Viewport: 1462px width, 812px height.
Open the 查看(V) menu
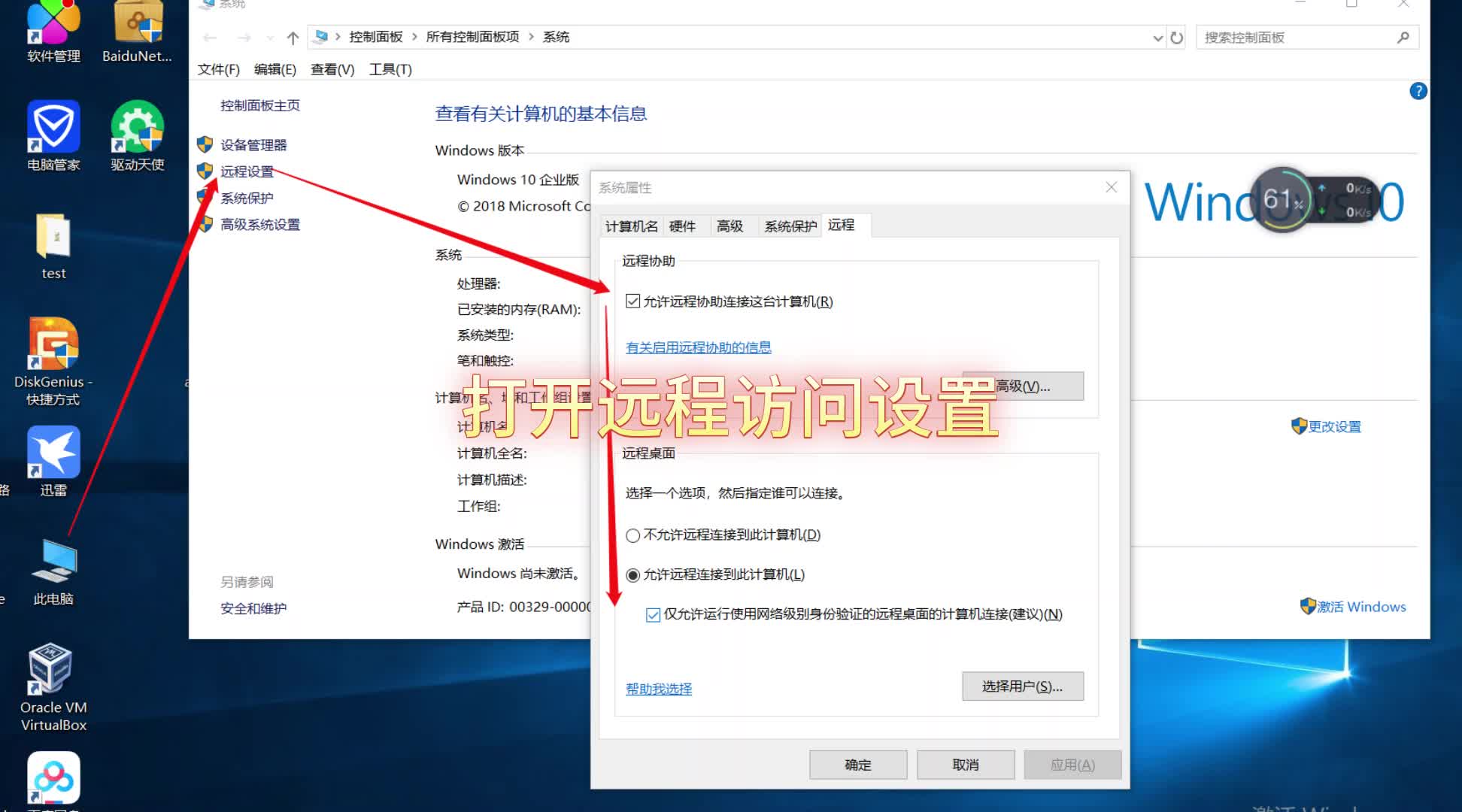331,69
